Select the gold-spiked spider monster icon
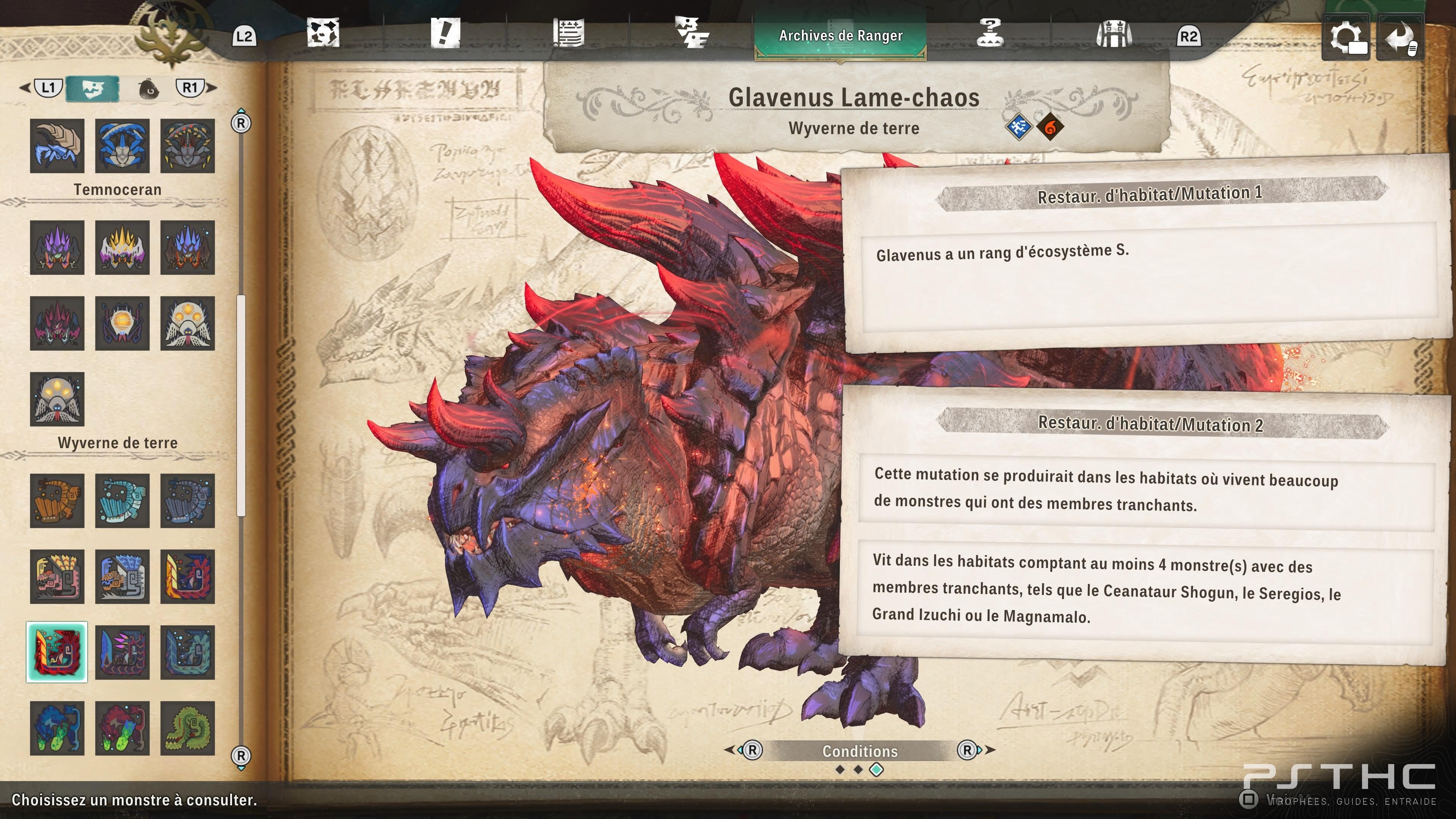Image resolution: width=1456 pixels, height=819 pixels. point(122,248)
